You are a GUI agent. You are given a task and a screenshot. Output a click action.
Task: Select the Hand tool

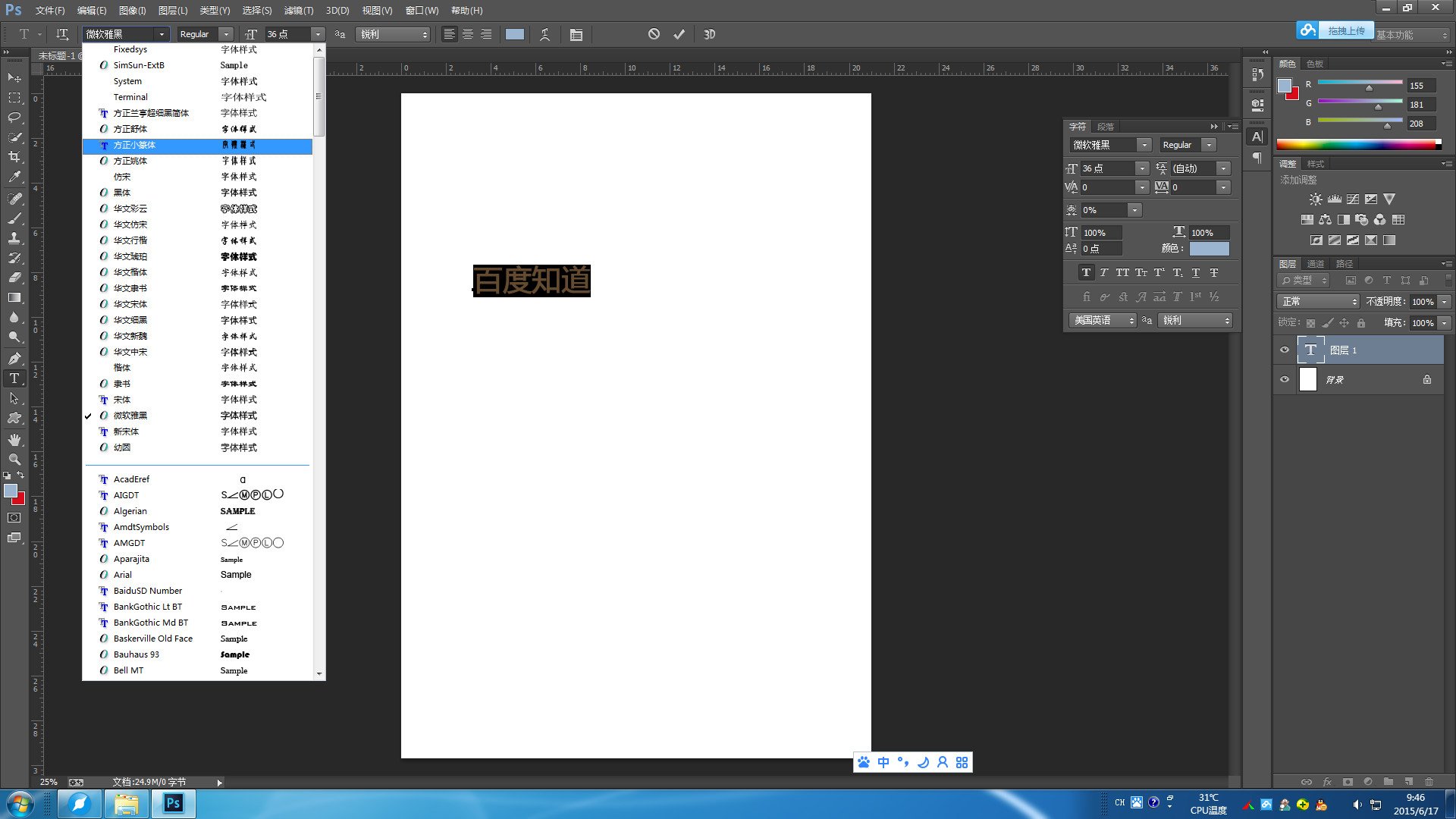(14, 439)
